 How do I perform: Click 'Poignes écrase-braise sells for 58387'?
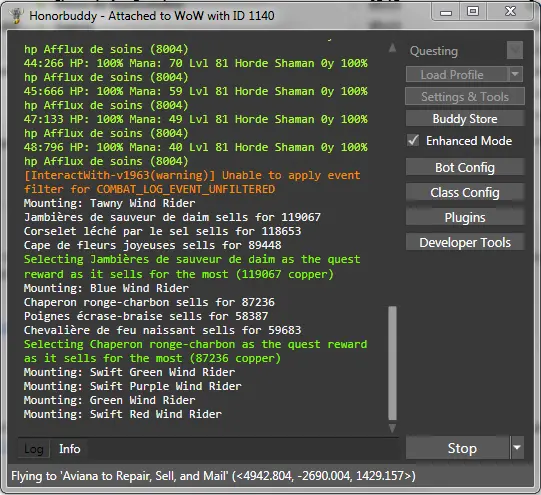(x=146, y=316)
